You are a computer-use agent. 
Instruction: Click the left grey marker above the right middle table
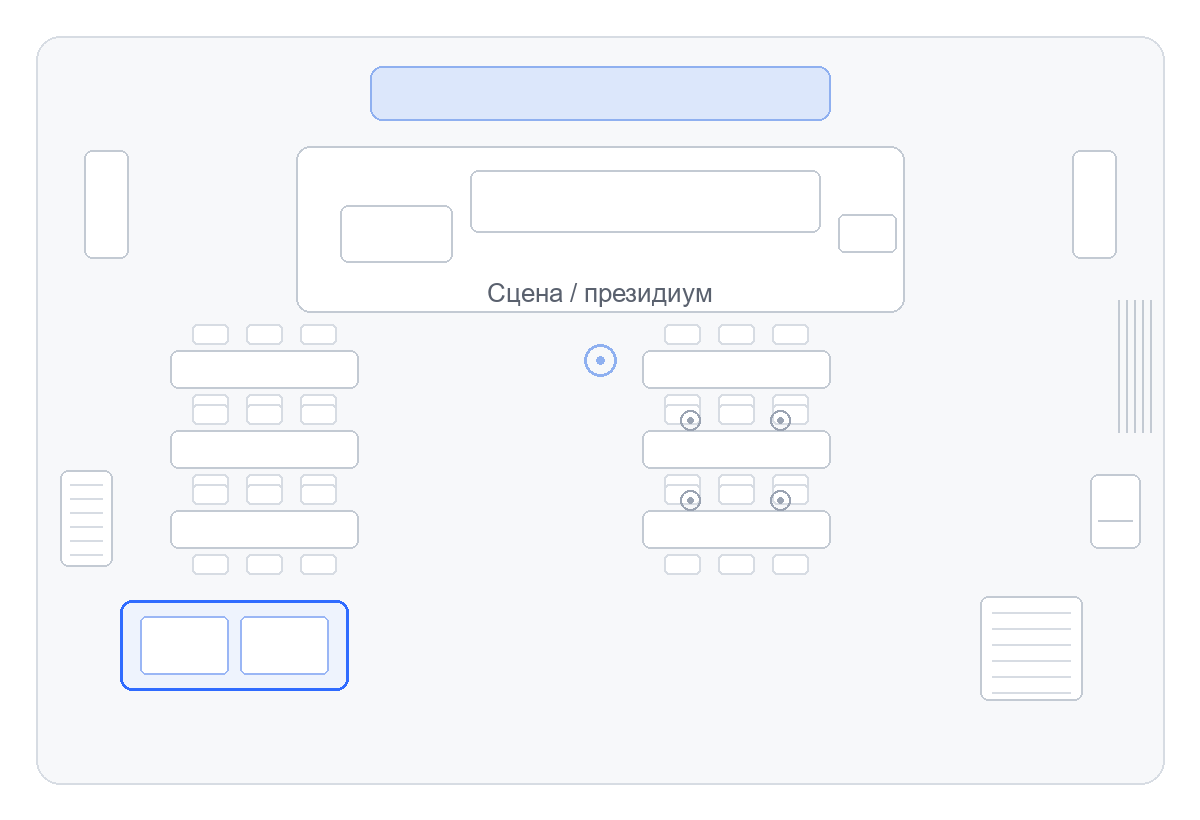click(690, 420)
